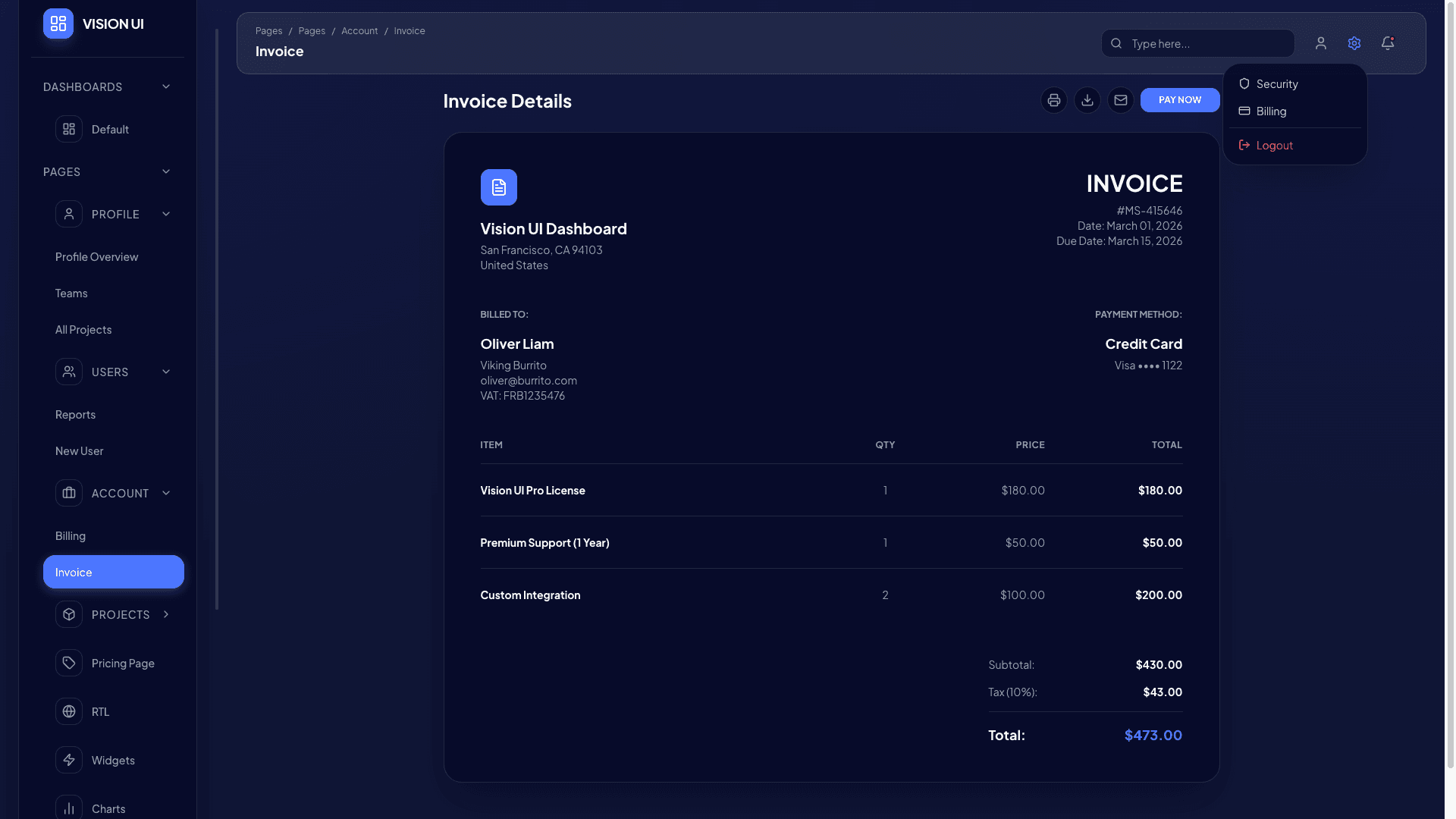Open the Pricing Page sidebar item
1456x819 pixels.
[x=122, y=663]
